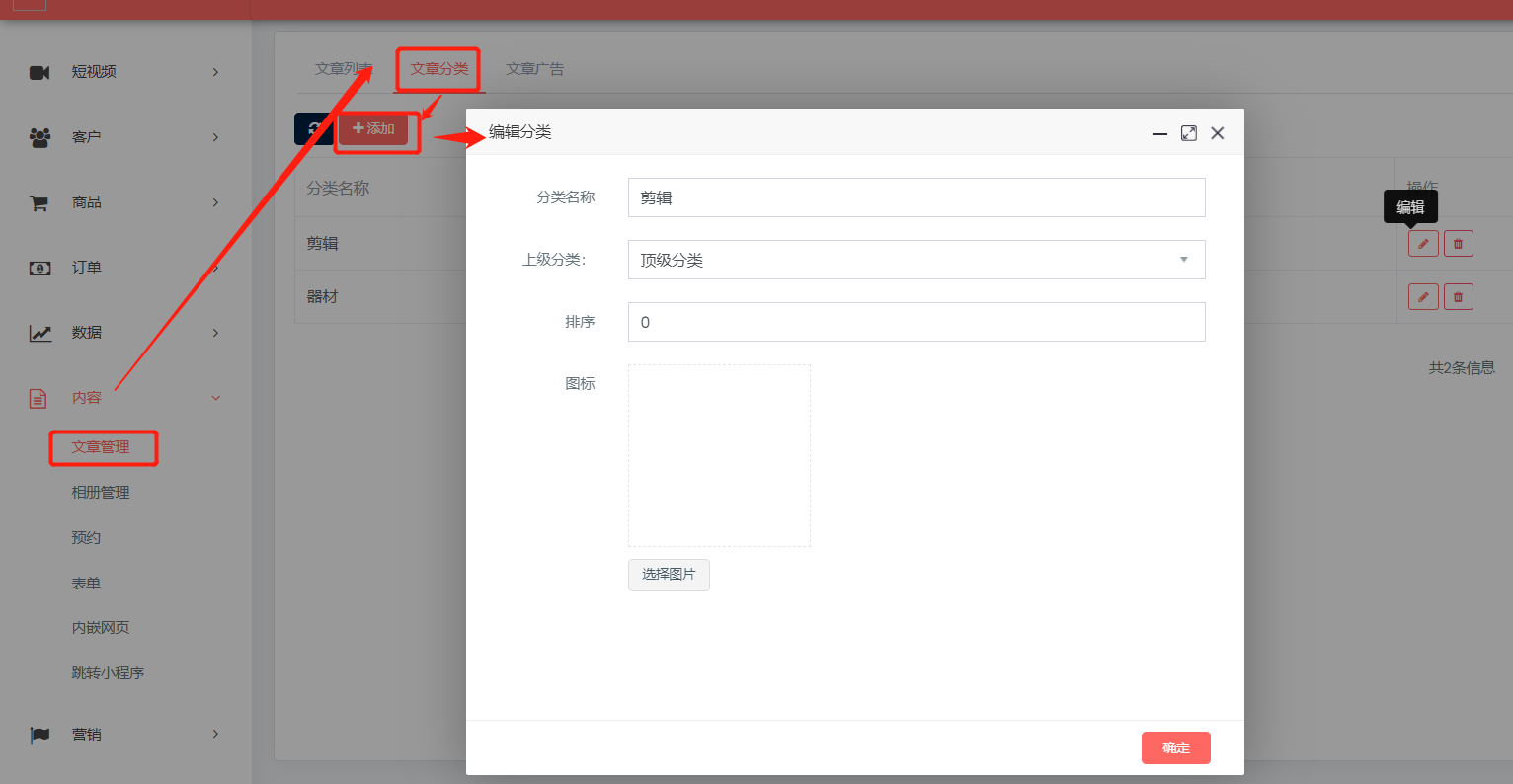Click the pencil edit icon in the 器材 row

1423,296
